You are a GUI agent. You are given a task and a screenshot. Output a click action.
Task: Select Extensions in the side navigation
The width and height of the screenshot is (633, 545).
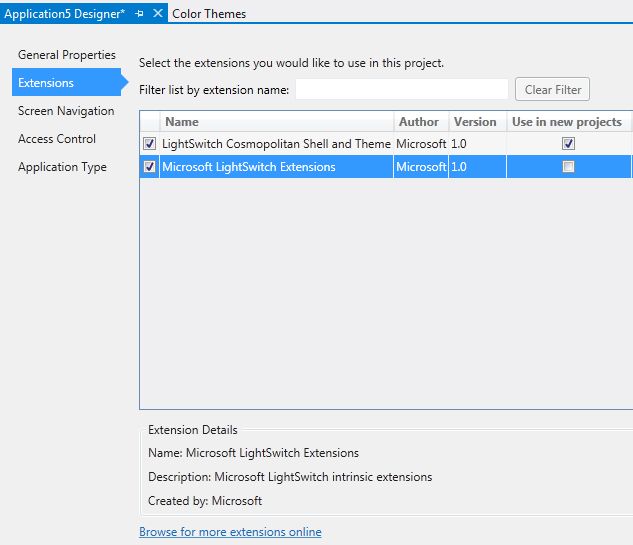click(x=46, y=83)
